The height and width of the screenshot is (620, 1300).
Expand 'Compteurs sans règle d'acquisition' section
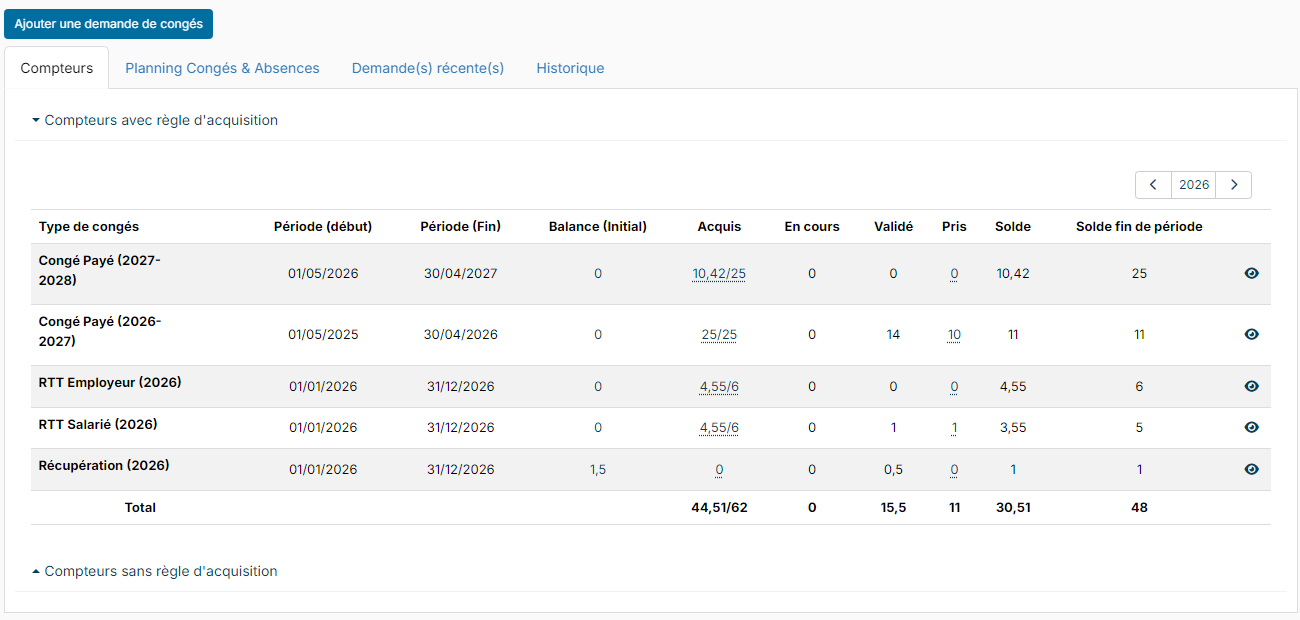155,571
